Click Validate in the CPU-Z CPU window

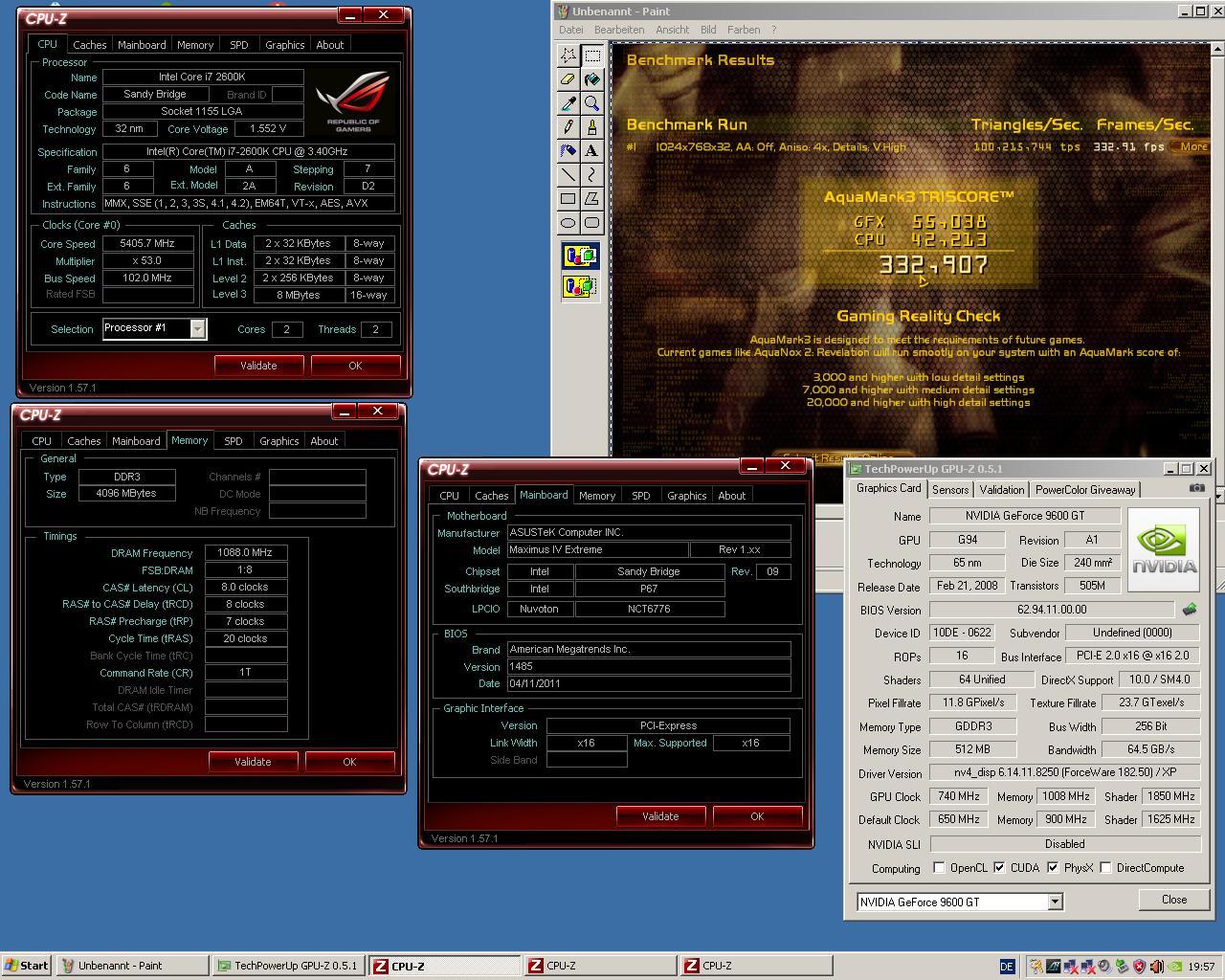pyautogui.click(x=258, y=366)
